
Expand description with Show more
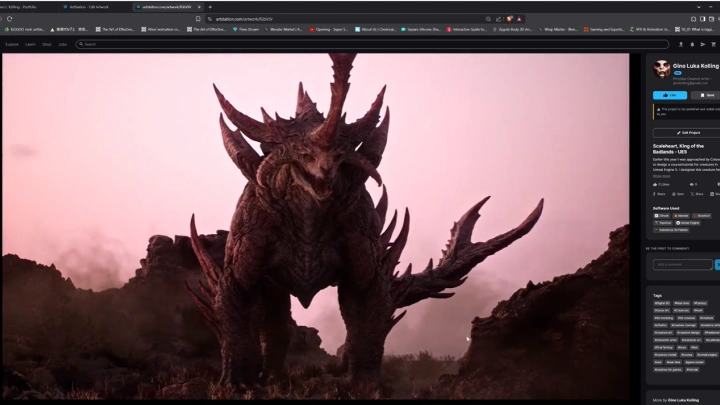(661, 176)
